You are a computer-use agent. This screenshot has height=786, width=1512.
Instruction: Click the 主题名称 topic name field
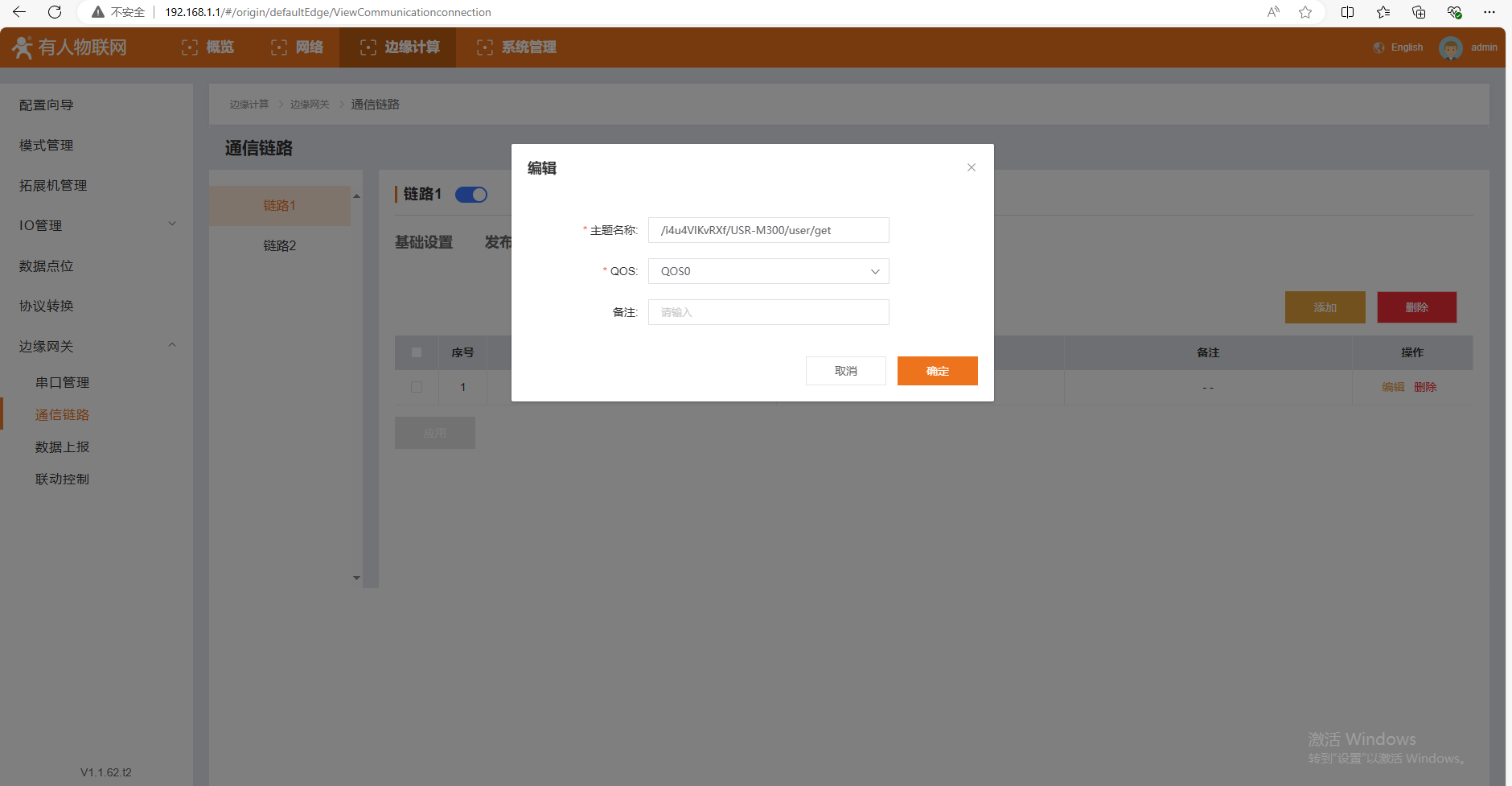click(768, 230)
